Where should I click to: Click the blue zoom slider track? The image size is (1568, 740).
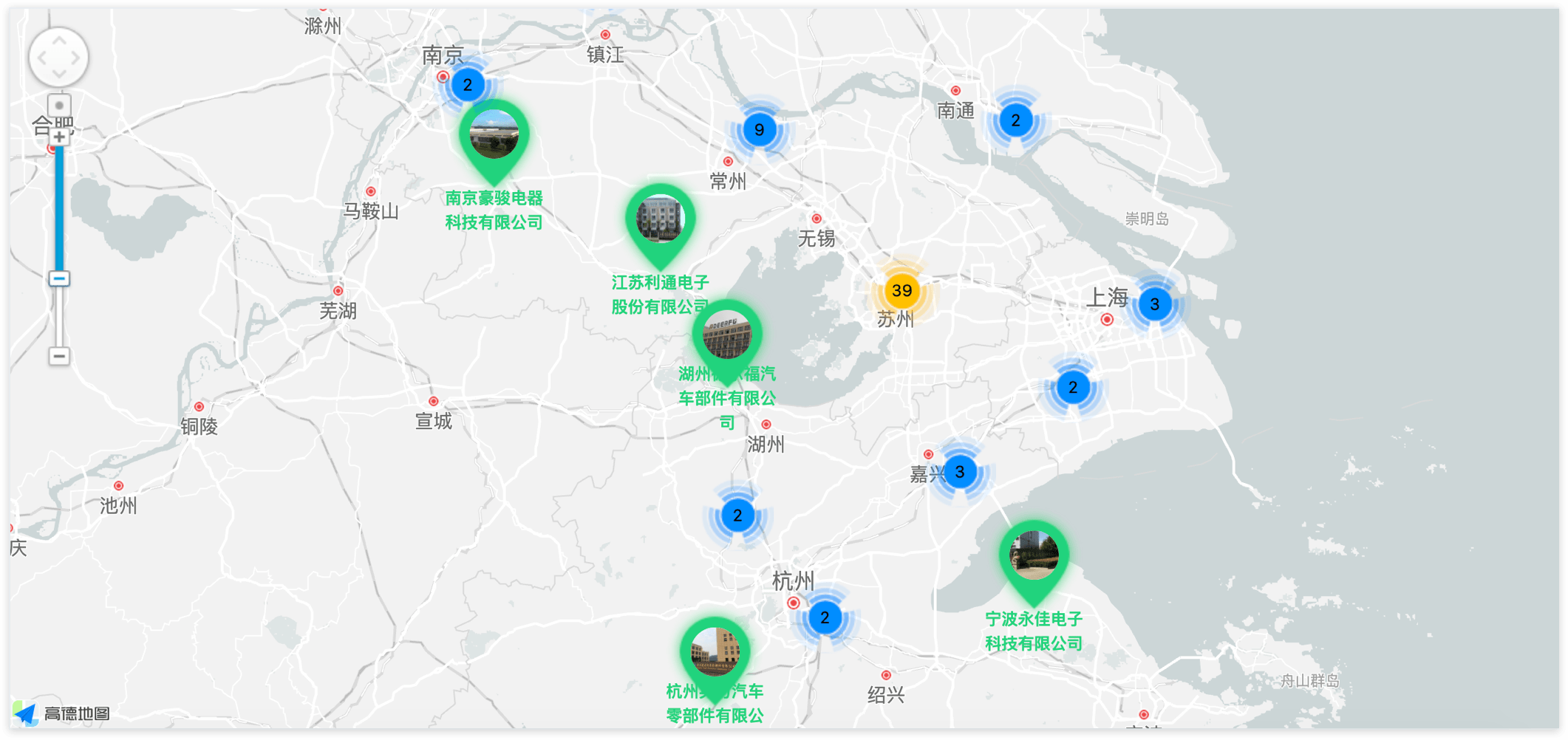[x=59, y=208]
